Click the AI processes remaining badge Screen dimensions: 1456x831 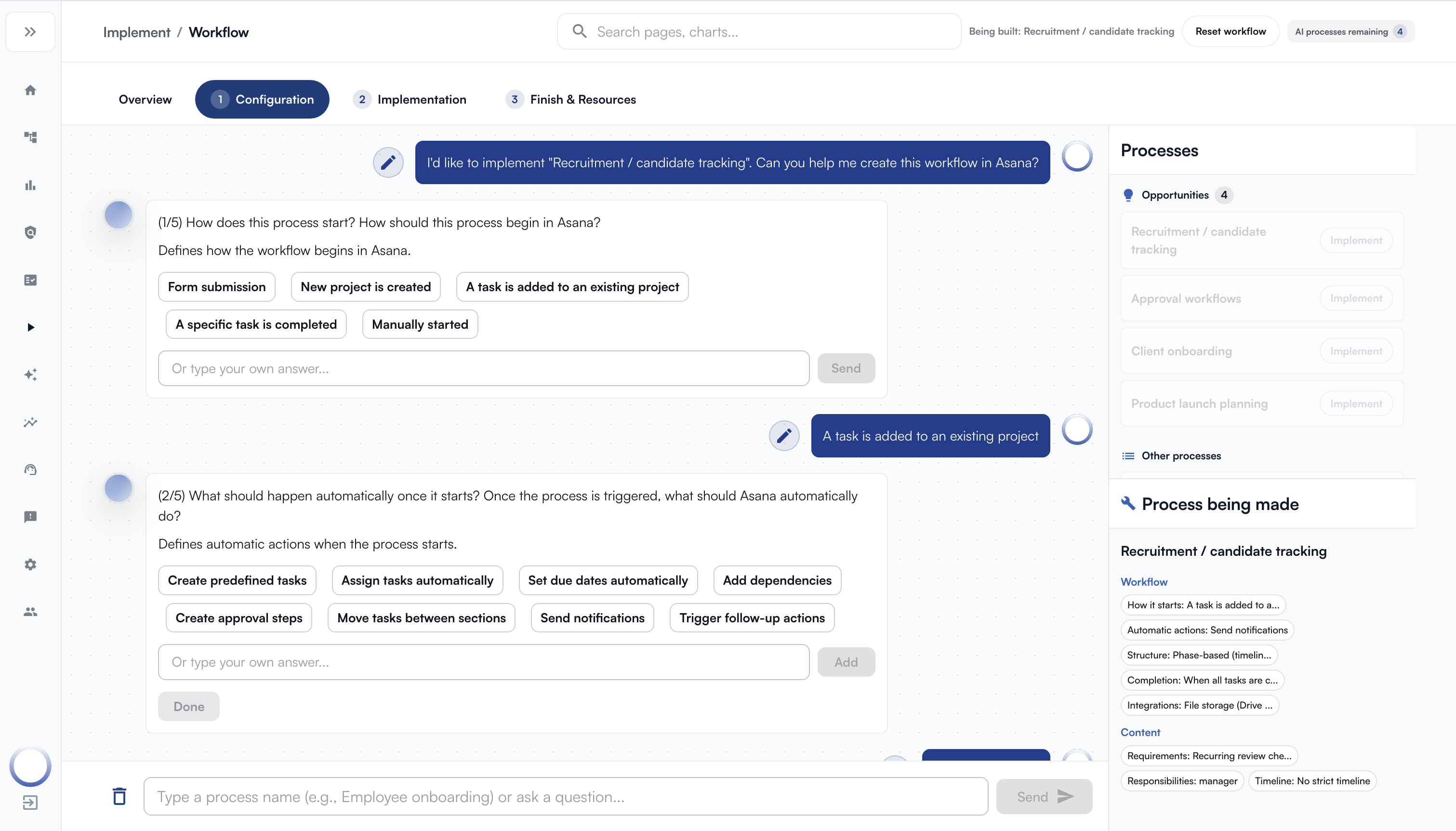tap(1350, 31)
